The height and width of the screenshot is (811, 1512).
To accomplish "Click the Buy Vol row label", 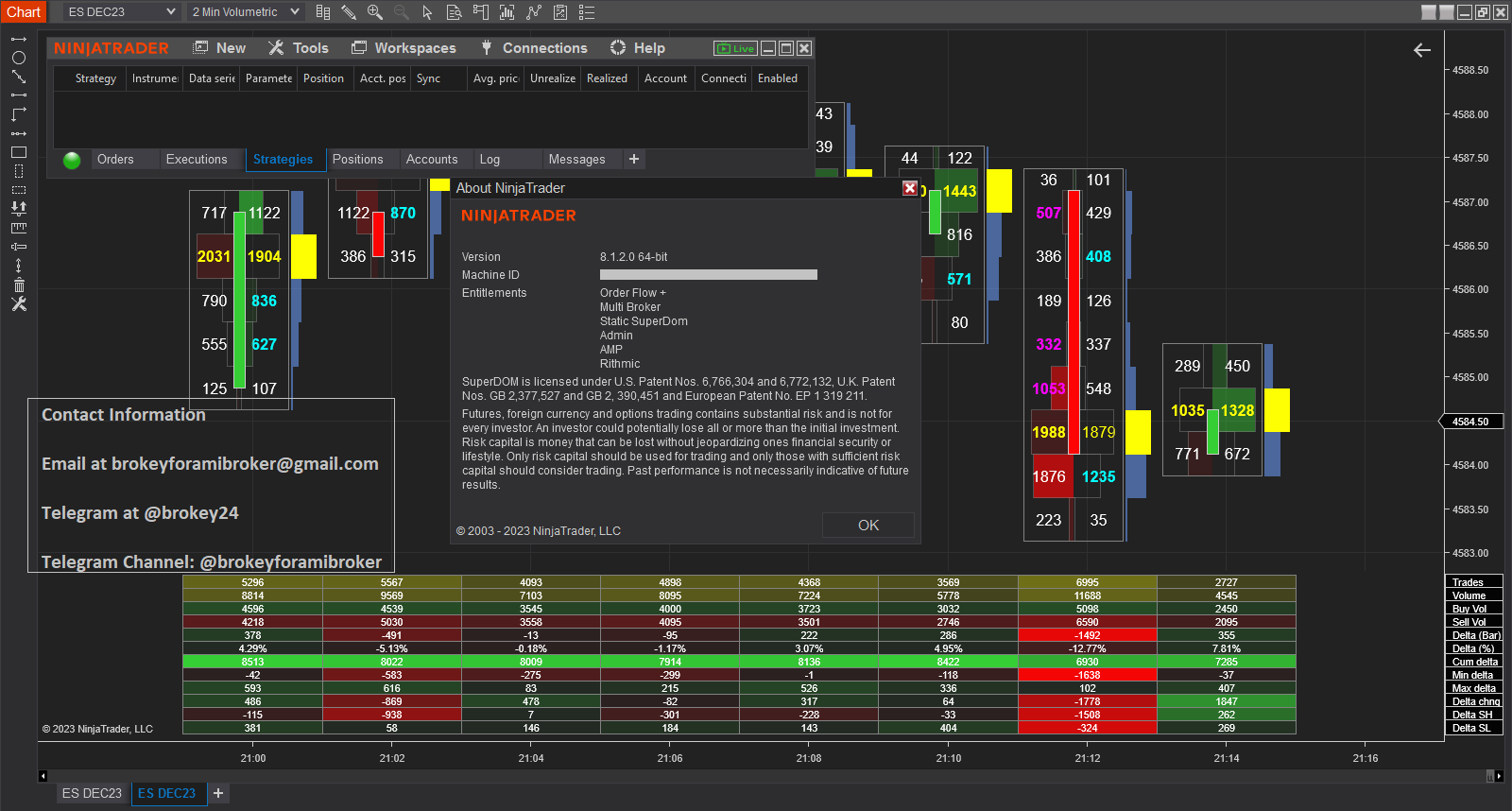I will point(1475,609).
